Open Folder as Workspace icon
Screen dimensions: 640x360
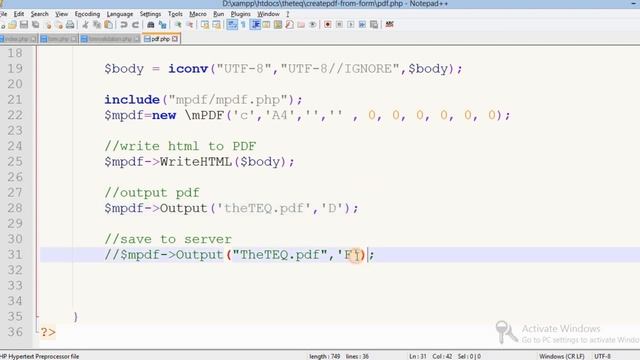point(301,25)
